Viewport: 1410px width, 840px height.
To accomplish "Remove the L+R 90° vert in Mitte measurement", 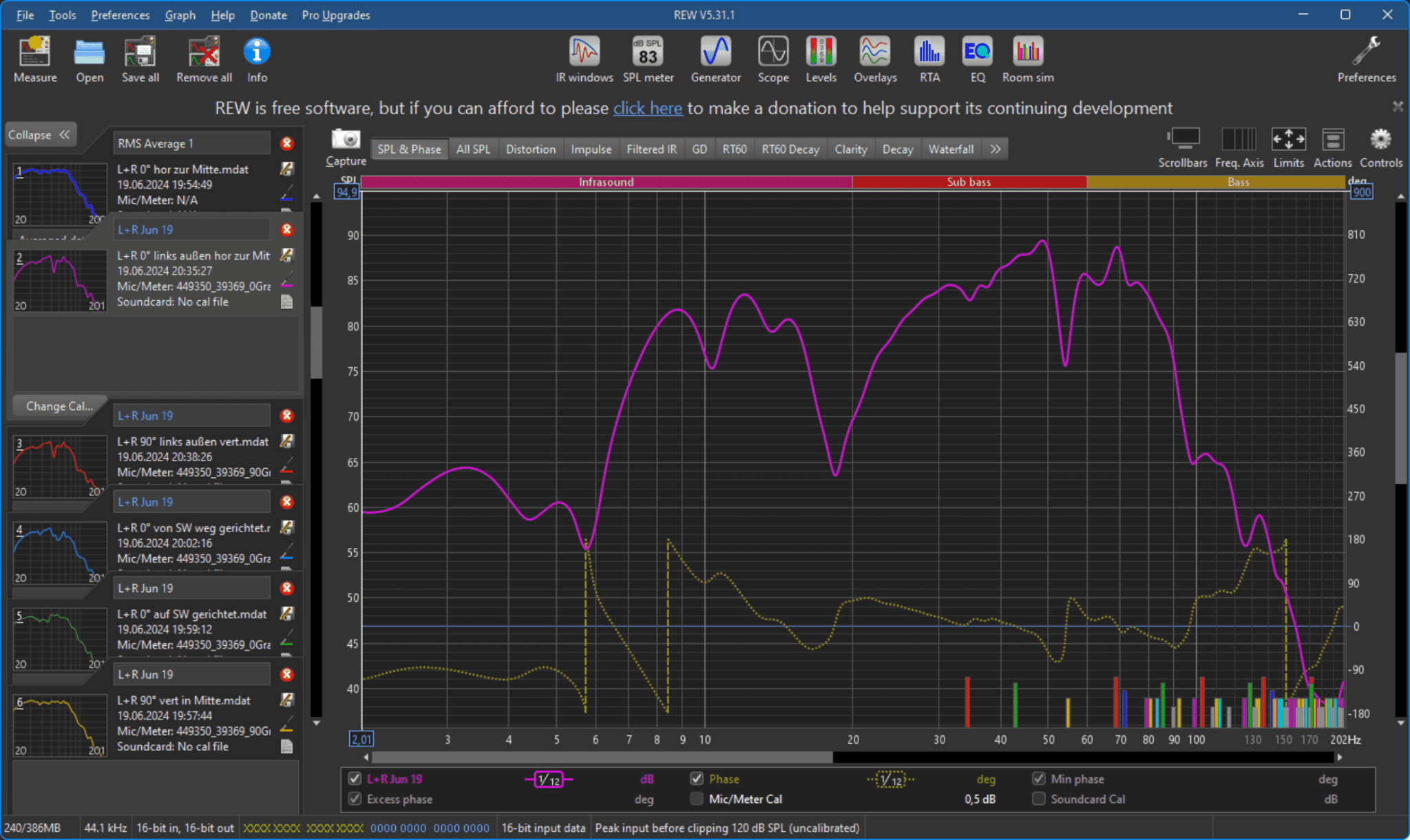I will [287, 675].
